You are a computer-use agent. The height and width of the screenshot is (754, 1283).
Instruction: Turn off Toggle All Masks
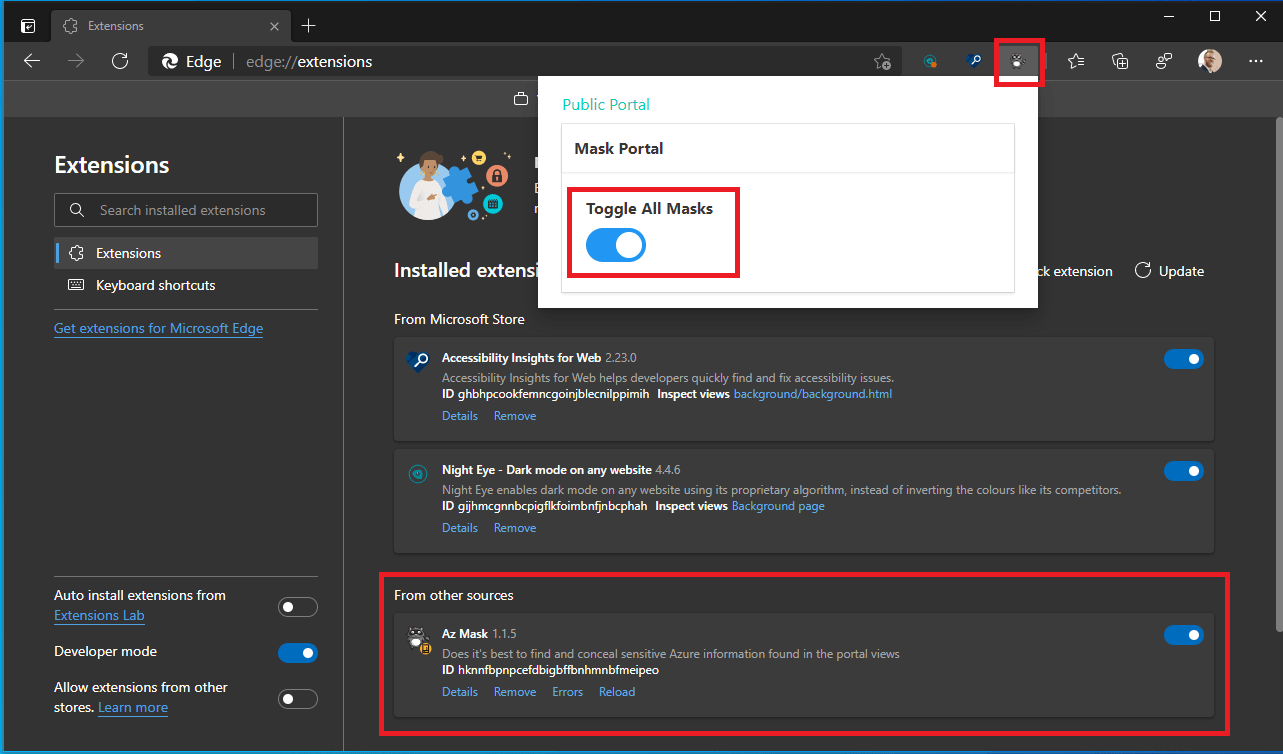pyautogui.click(x=615, y=245)
